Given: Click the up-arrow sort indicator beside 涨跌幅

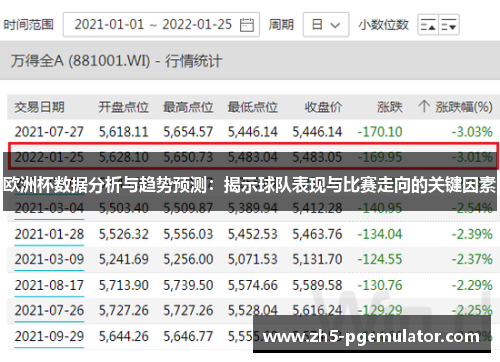Looking at the screenshot, I should pos(424,106).
